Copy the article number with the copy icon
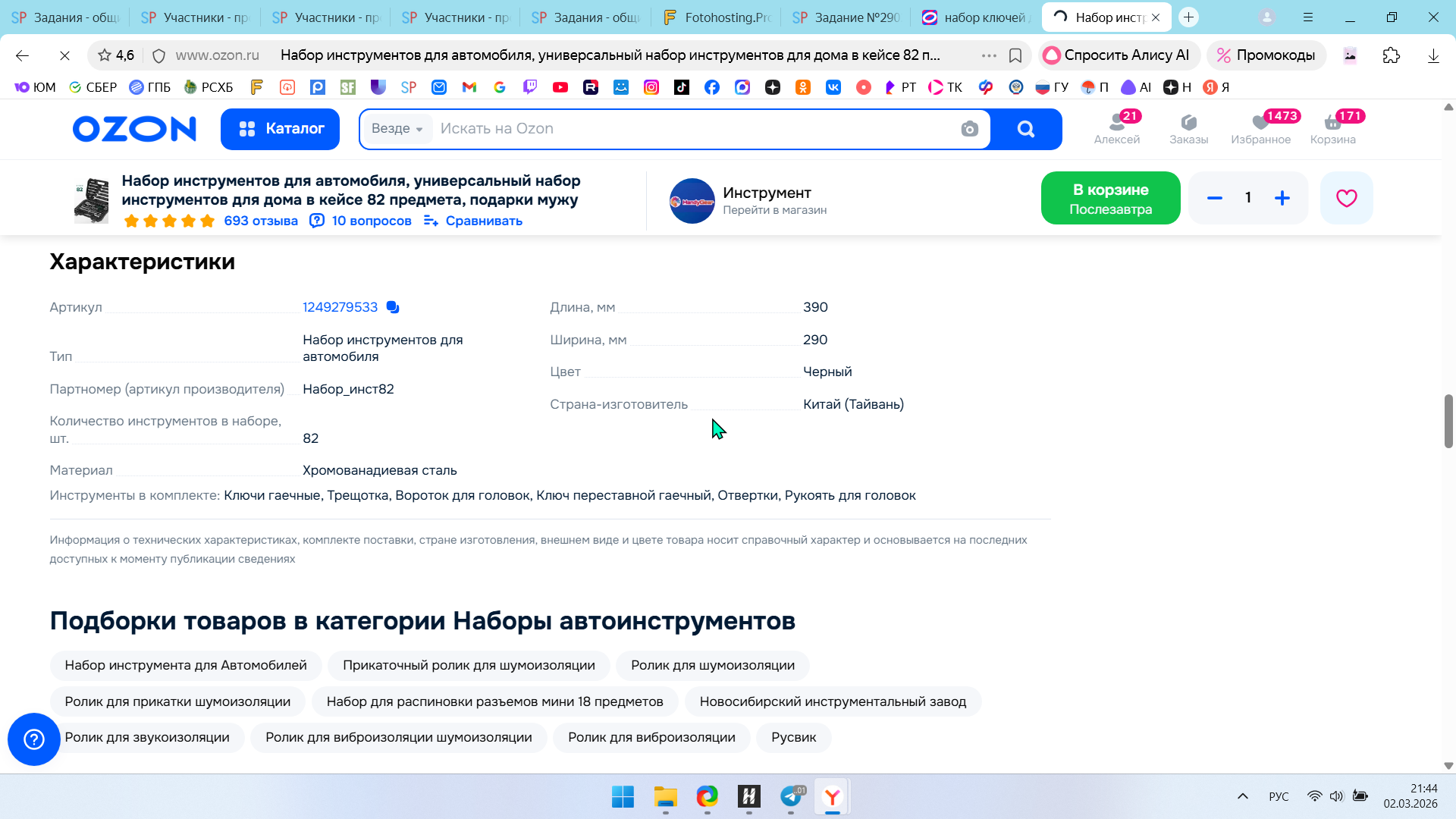1456x819 pixels. pyautogui.click(x=392, y=307)
